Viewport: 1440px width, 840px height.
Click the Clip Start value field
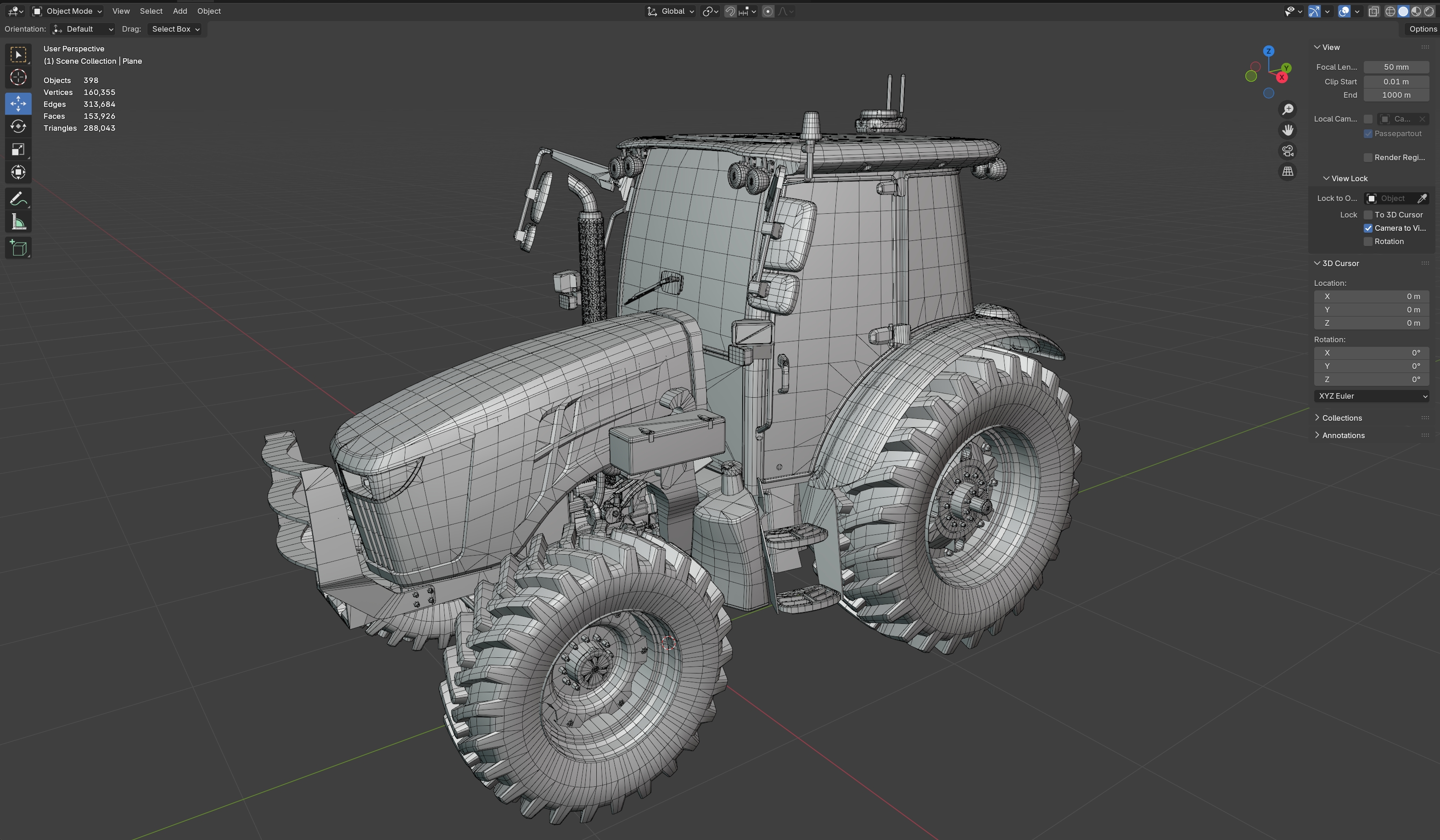tap(1395, 82)
